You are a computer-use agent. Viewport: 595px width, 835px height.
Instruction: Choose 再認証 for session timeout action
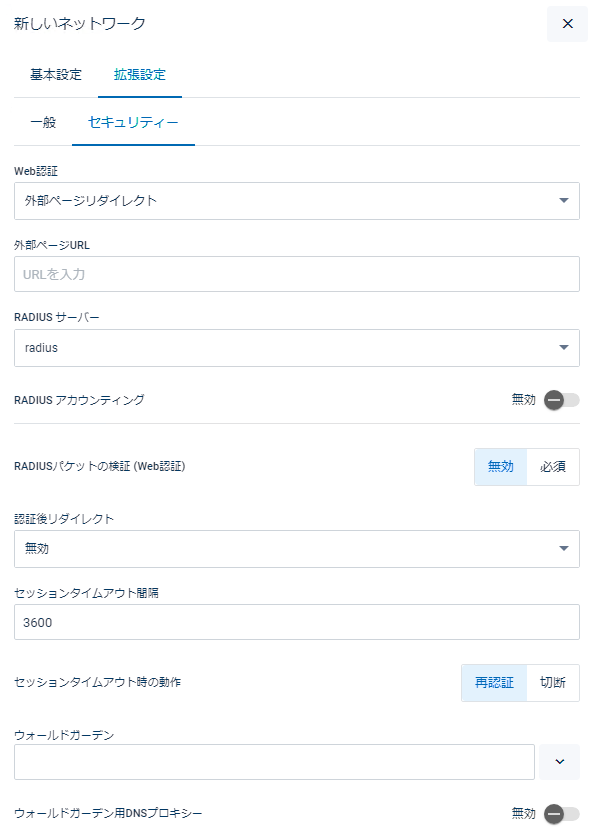(x=494, y=683)
